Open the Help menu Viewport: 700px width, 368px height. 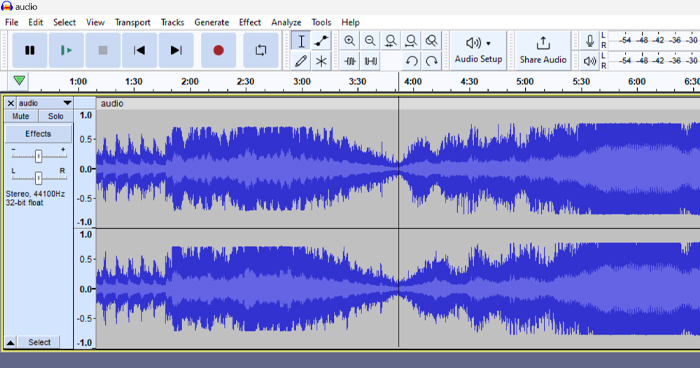pyautogui.click(x=350, y=22)
